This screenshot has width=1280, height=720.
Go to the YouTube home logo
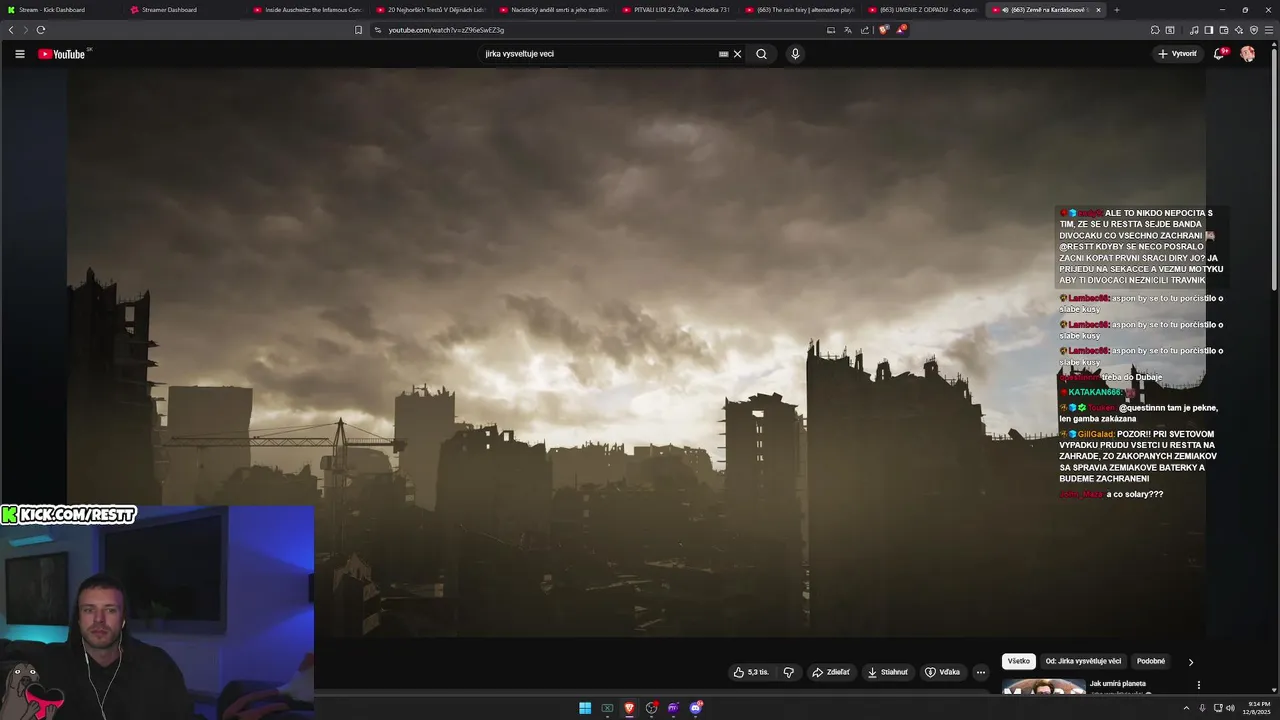click(x=64, y=54)
